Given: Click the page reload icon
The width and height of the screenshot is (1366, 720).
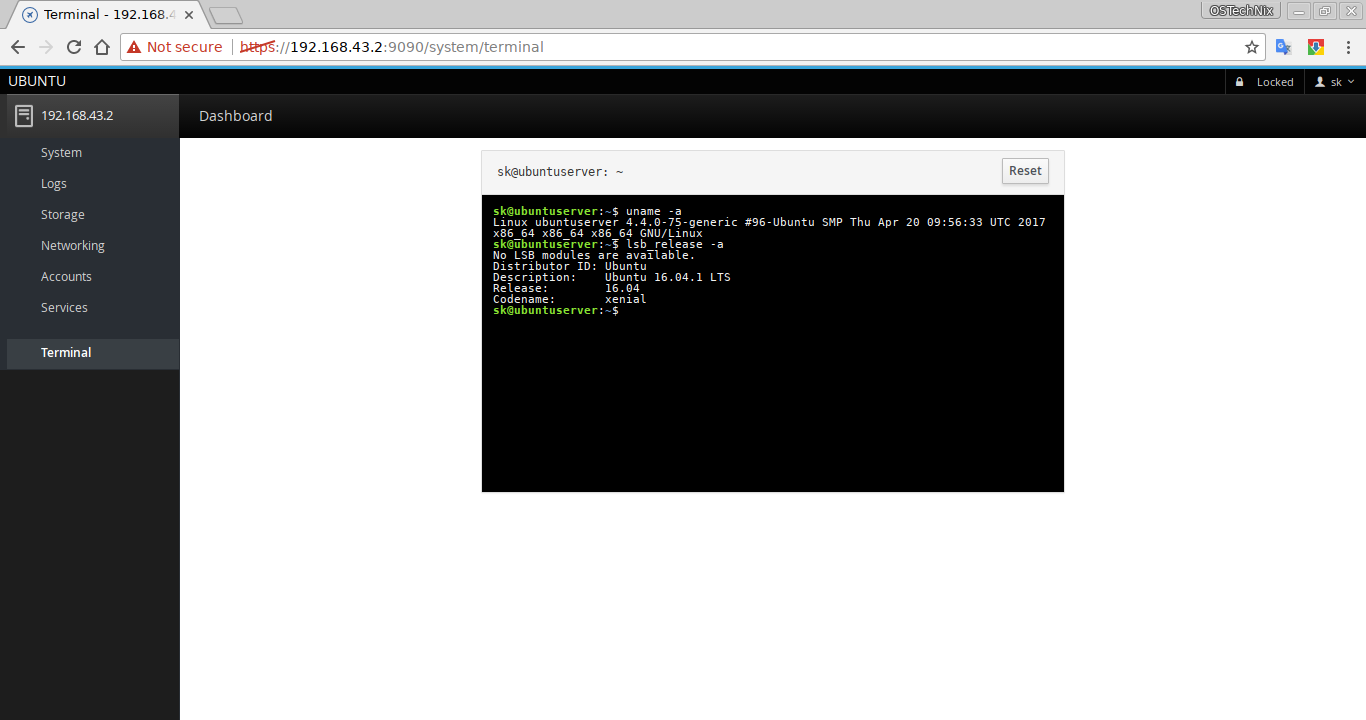Looking at the screenshot, I should 73,46.
